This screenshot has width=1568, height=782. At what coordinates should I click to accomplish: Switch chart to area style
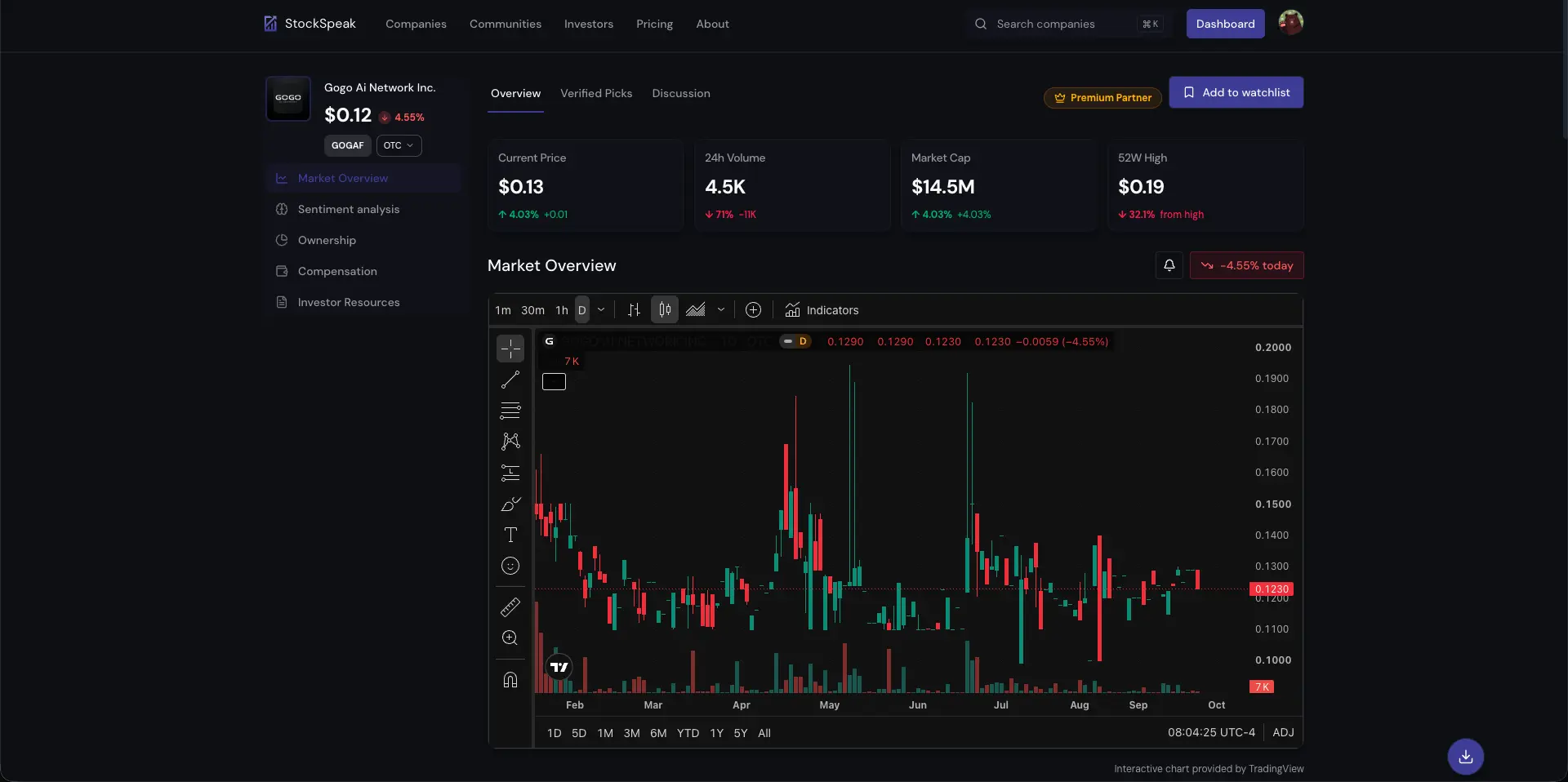point(696,310)
